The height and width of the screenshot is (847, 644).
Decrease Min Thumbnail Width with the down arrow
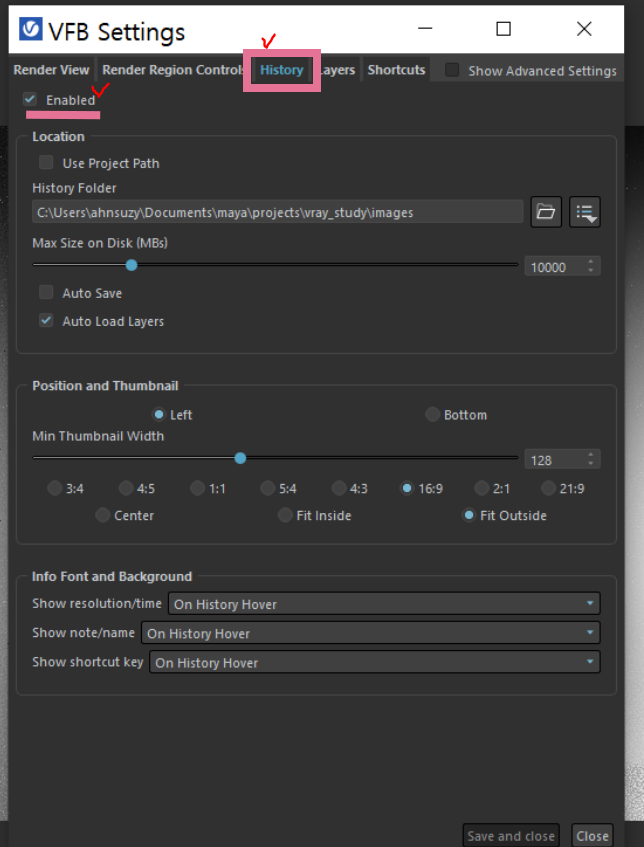(591, 463)
